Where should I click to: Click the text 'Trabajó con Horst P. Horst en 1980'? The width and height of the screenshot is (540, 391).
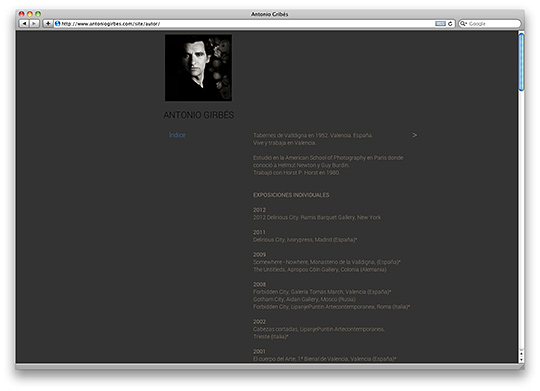296,173
